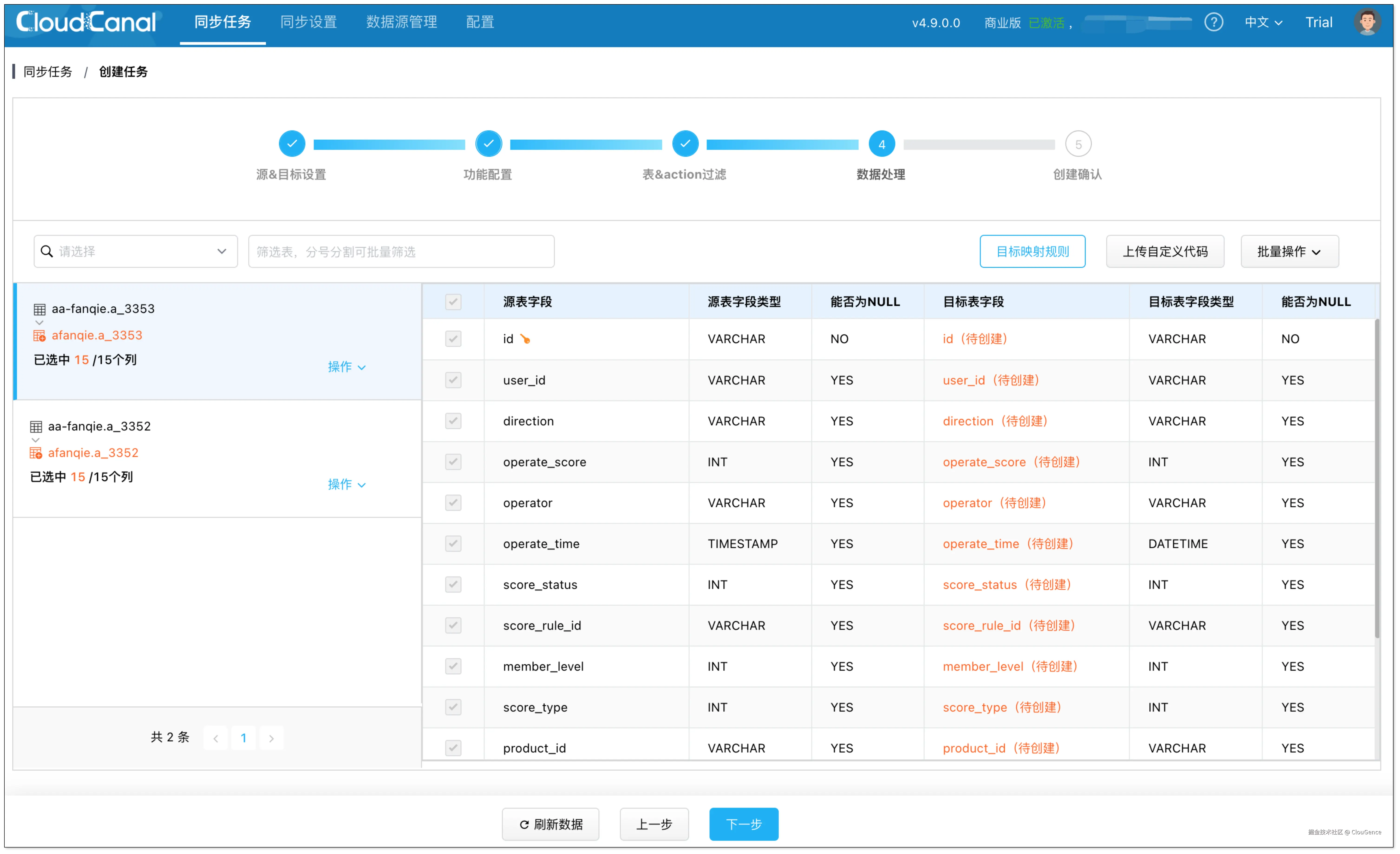Viewport: 1400px width, 854px height.
Task: Click the table icon beside aa-fanqie.a_3353
Action: [39, 309]
